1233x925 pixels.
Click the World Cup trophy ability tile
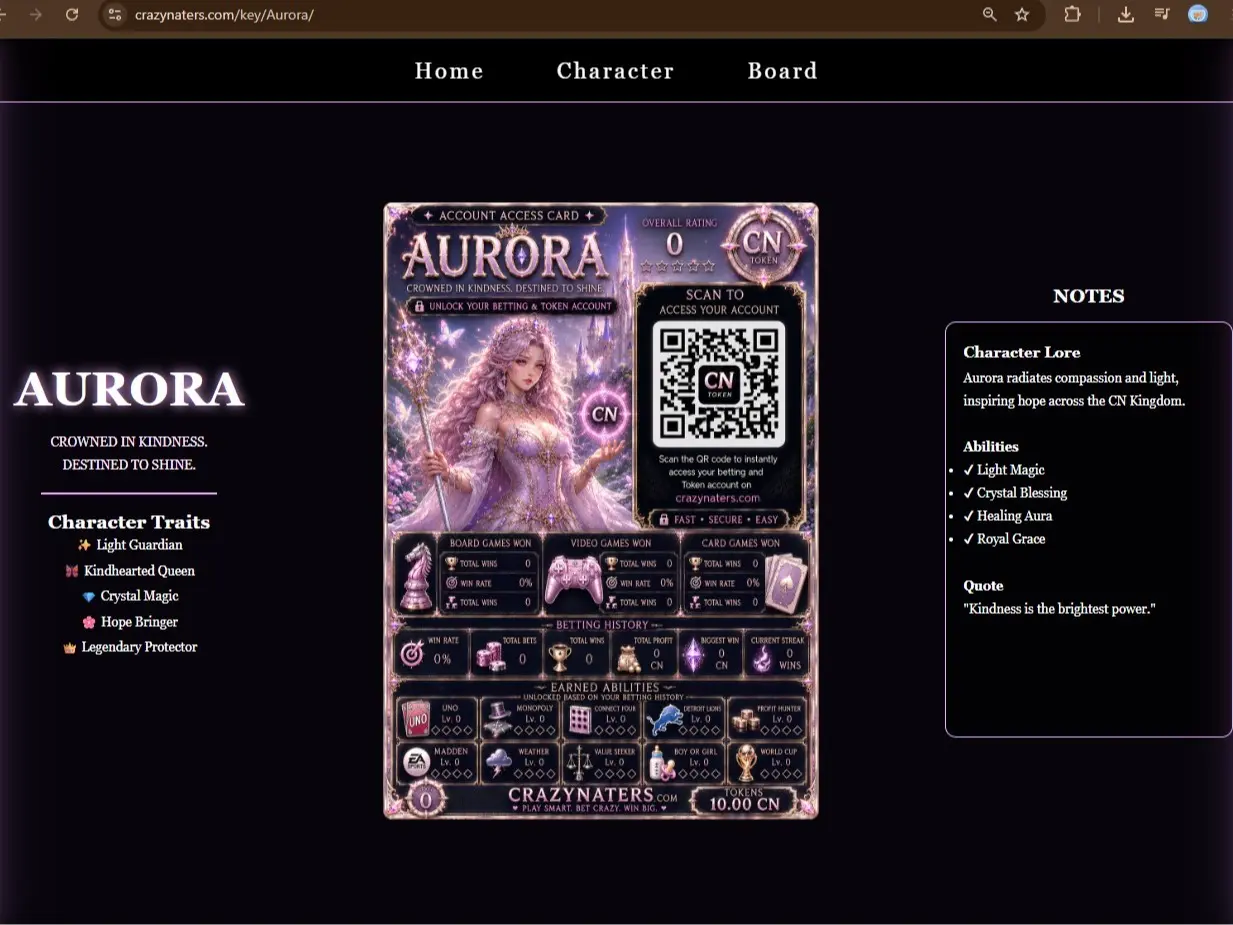pyautogui.click(x=767, y=762)
